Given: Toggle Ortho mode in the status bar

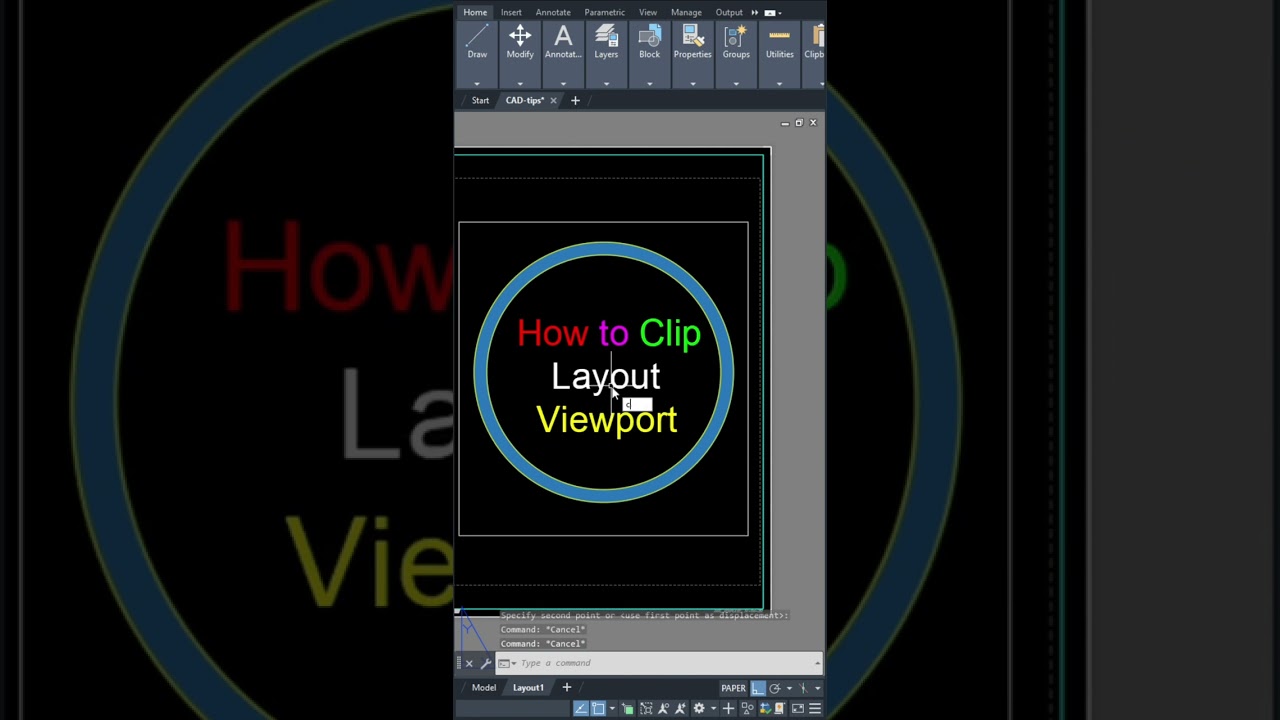Looking at the screenshot, I should [758, 688].
